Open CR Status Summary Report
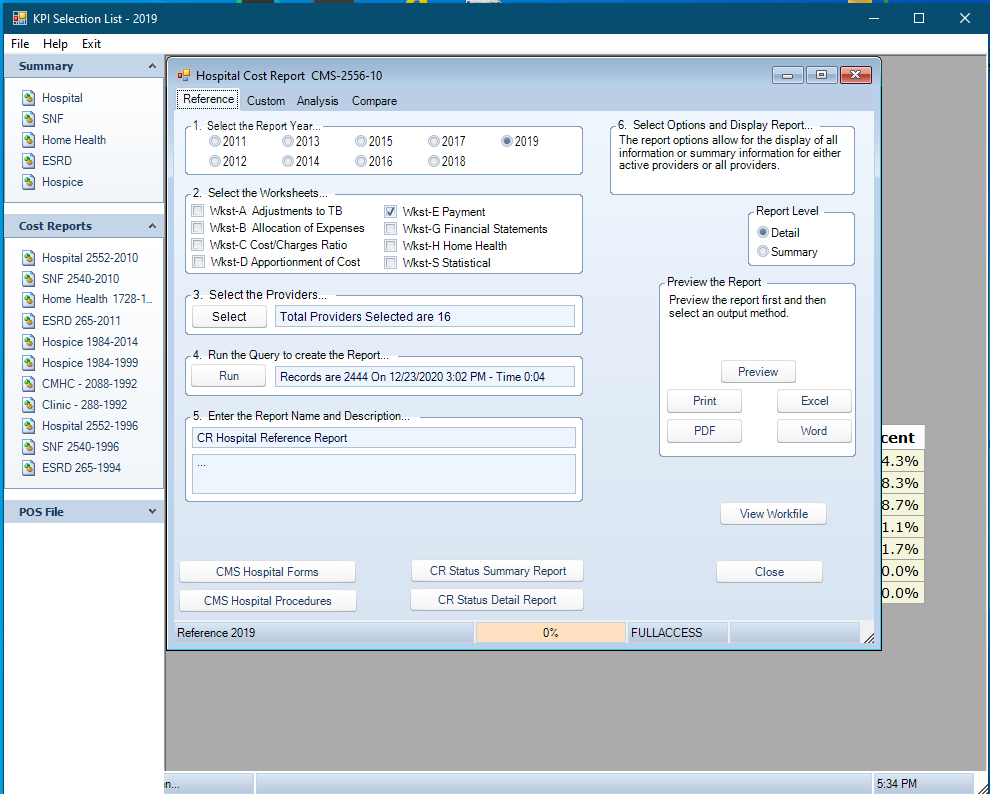This screenshot has height=794, width=990. coord(498,571)
